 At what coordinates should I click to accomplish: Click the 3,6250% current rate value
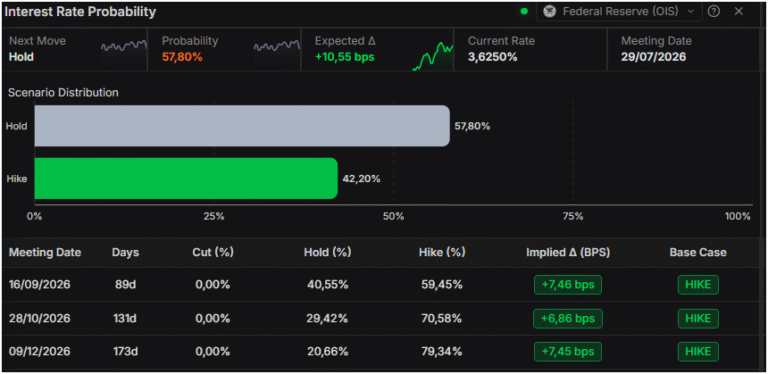[493, 57]
